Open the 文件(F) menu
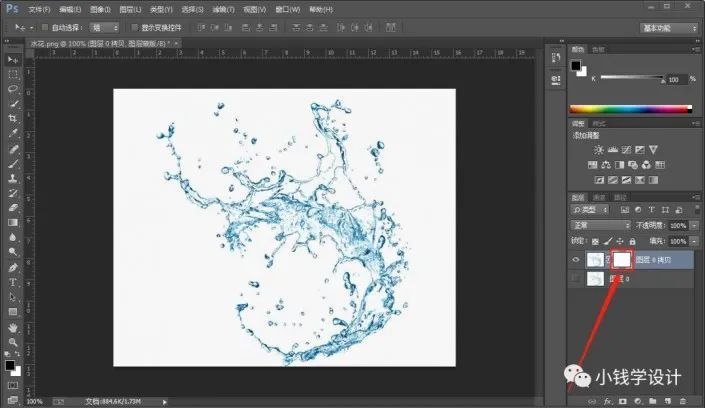Viewport: 705px width, 408px height. pos(39,9)
